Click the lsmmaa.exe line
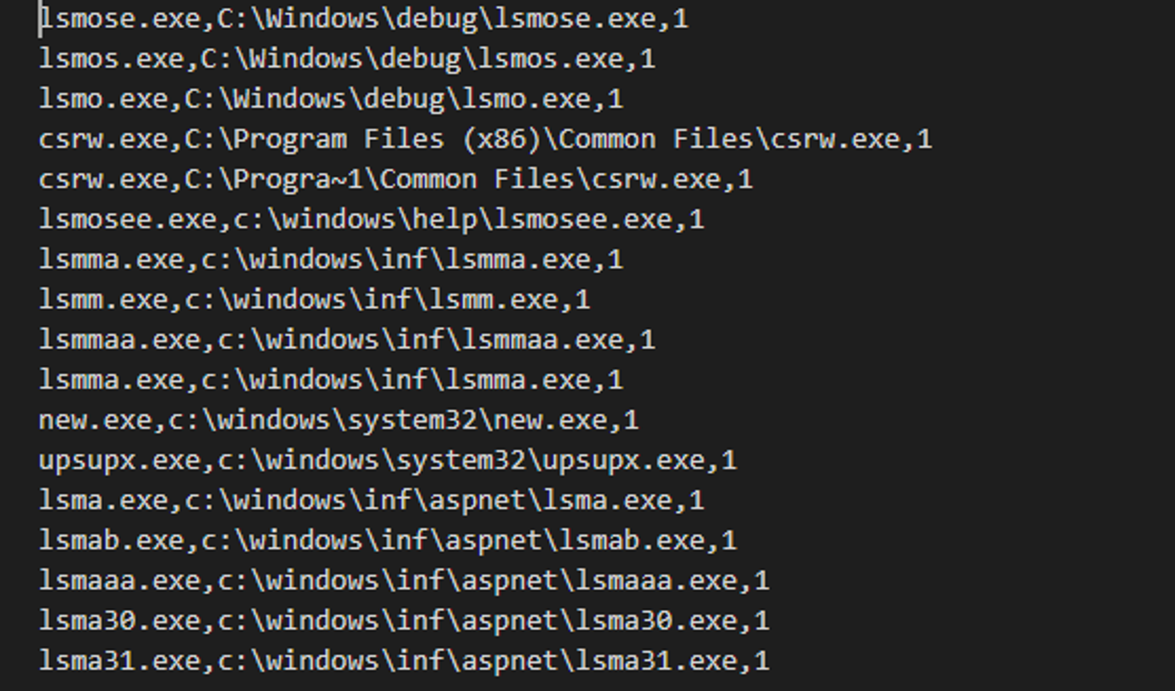This screenshot has width=1175, height=691. [x=347, y=340]
